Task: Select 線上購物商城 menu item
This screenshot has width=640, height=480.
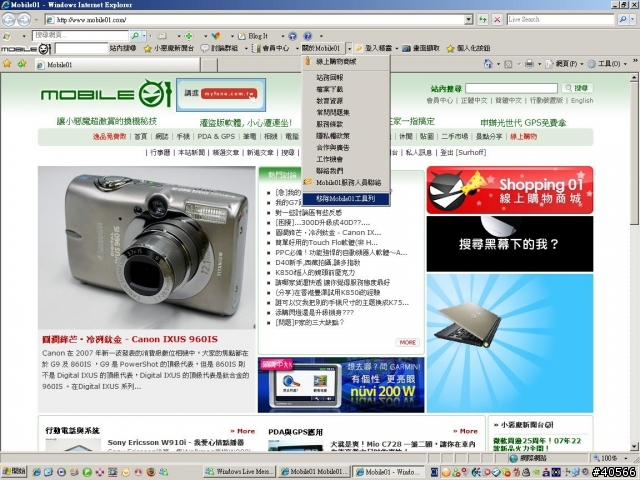Action: 346,62
